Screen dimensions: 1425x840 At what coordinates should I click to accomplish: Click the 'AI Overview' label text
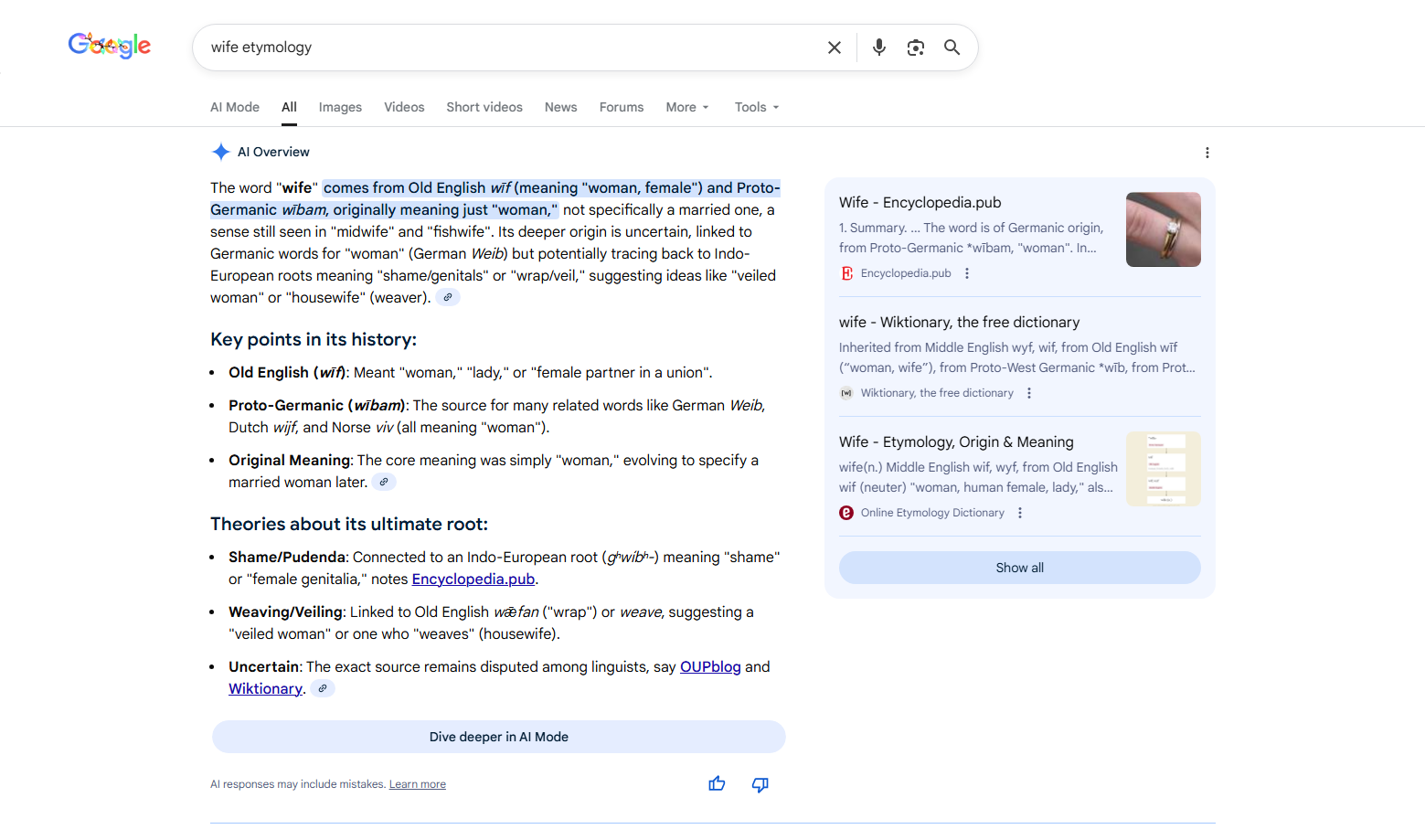click(x=273, y=152)
